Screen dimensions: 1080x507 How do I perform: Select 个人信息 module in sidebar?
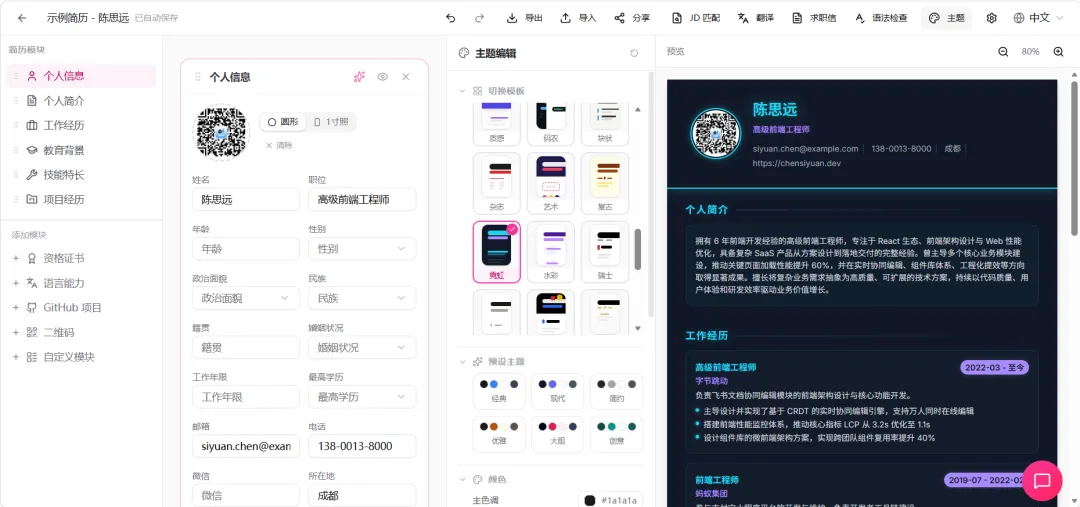coord(81,76)
